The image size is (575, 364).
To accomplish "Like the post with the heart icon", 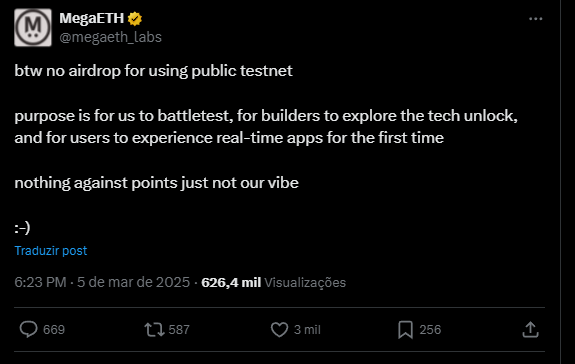I will click(279, 329).
